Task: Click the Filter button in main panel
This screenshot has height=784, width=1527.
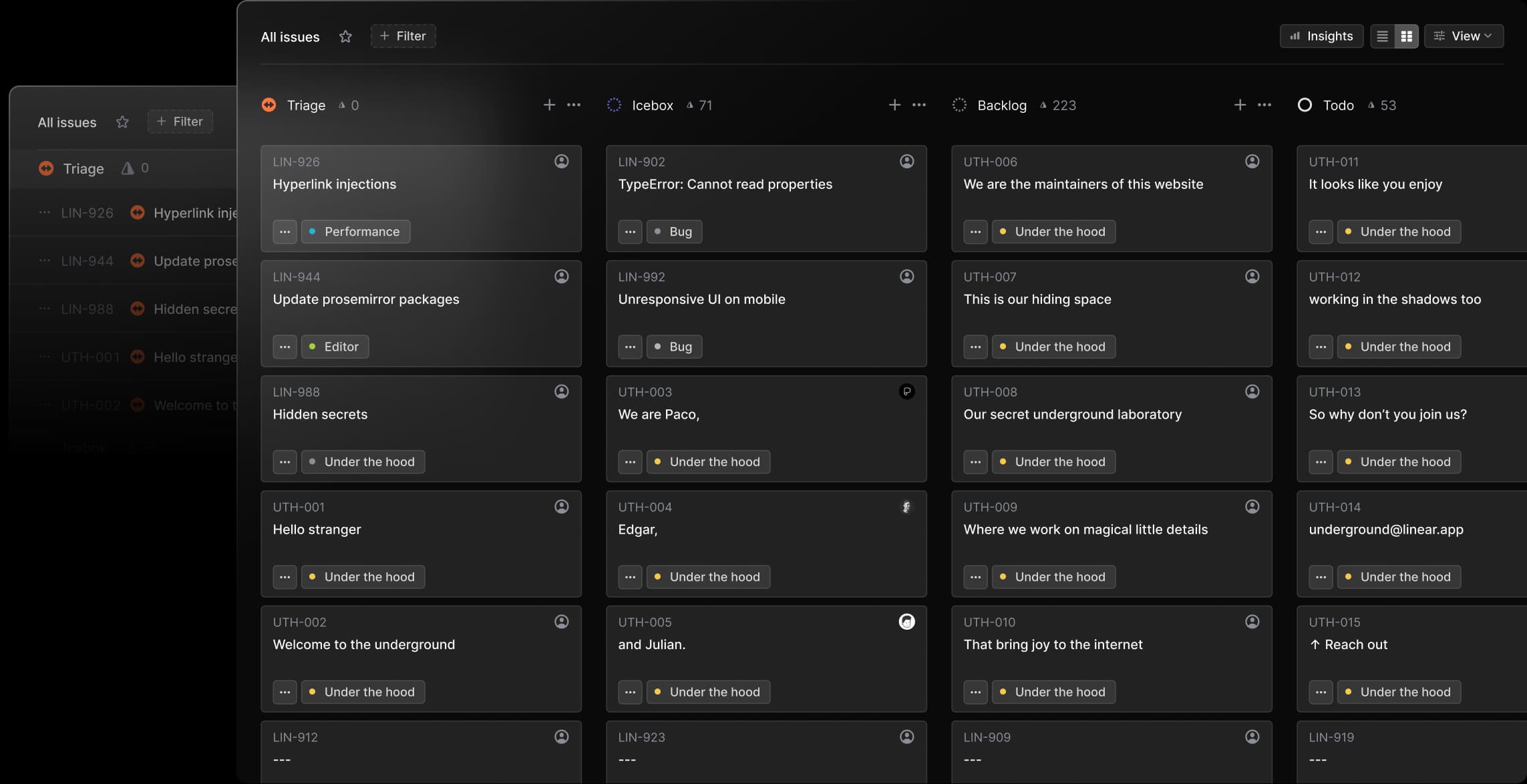Action: pos(403,37)
